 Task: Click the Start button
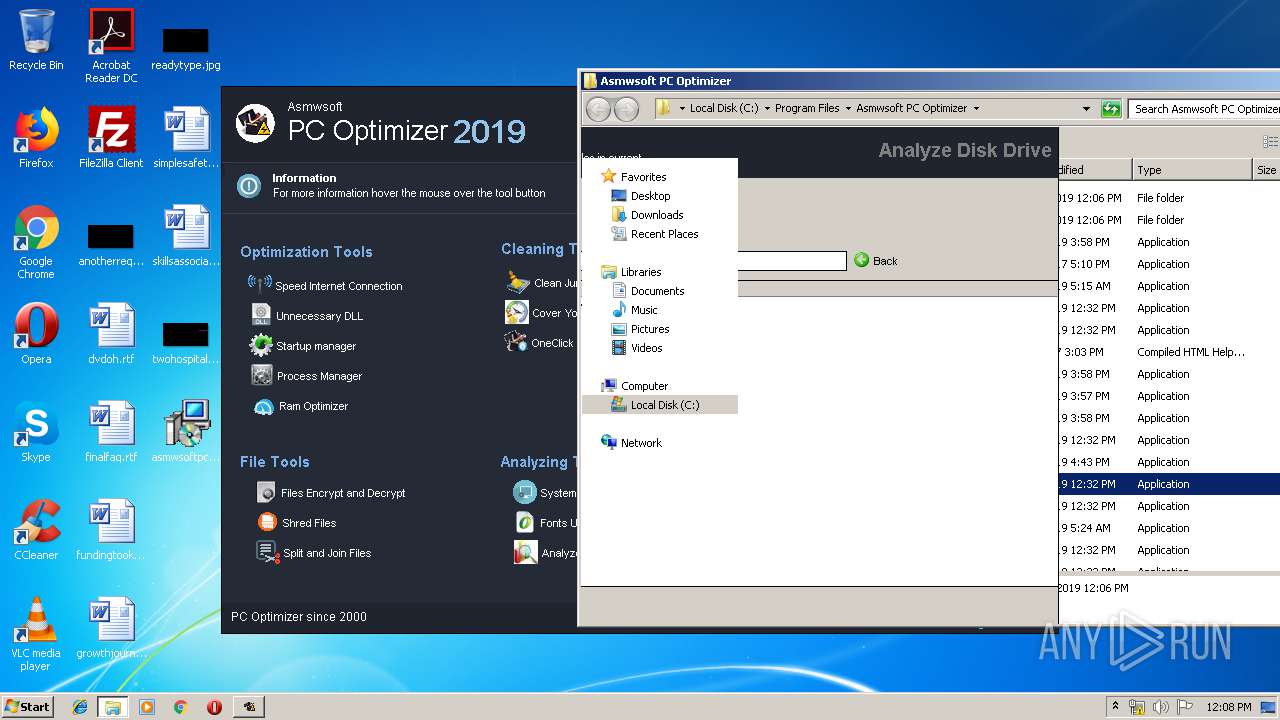(x=27, y=706)
